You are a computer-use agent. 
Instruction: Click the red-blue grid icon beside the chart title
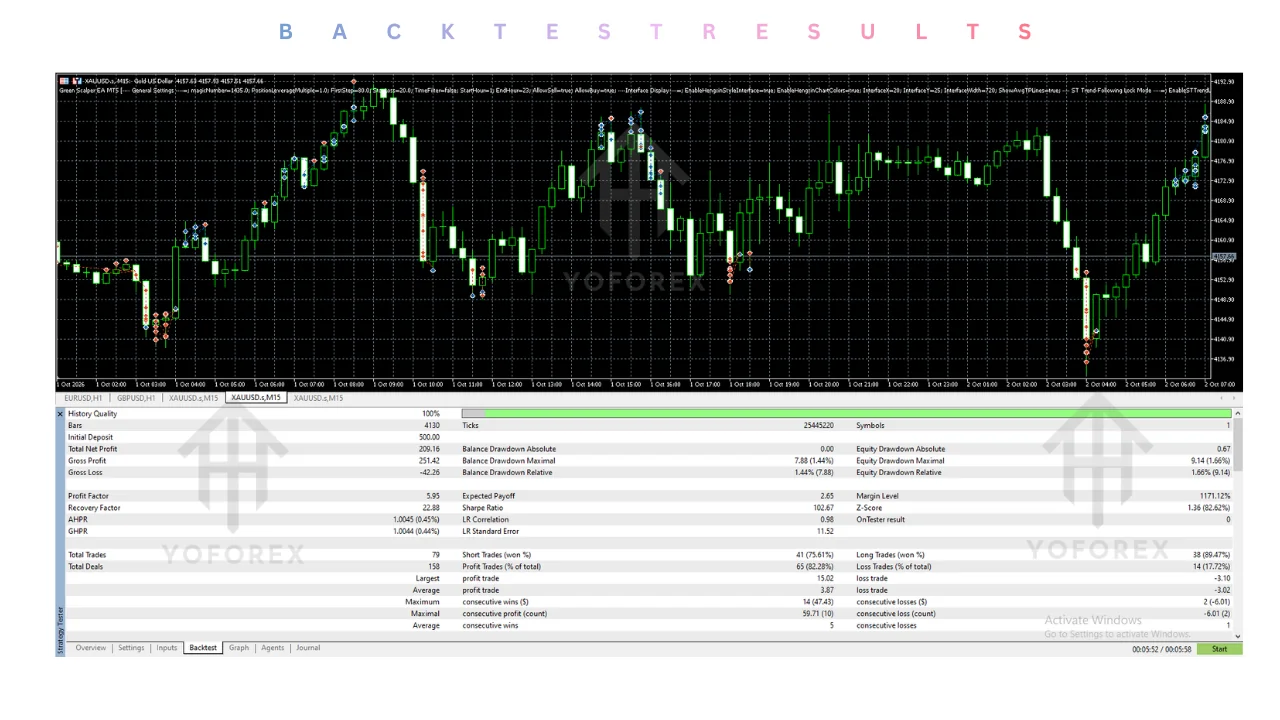pyautogui.click(x=65, y=81)
